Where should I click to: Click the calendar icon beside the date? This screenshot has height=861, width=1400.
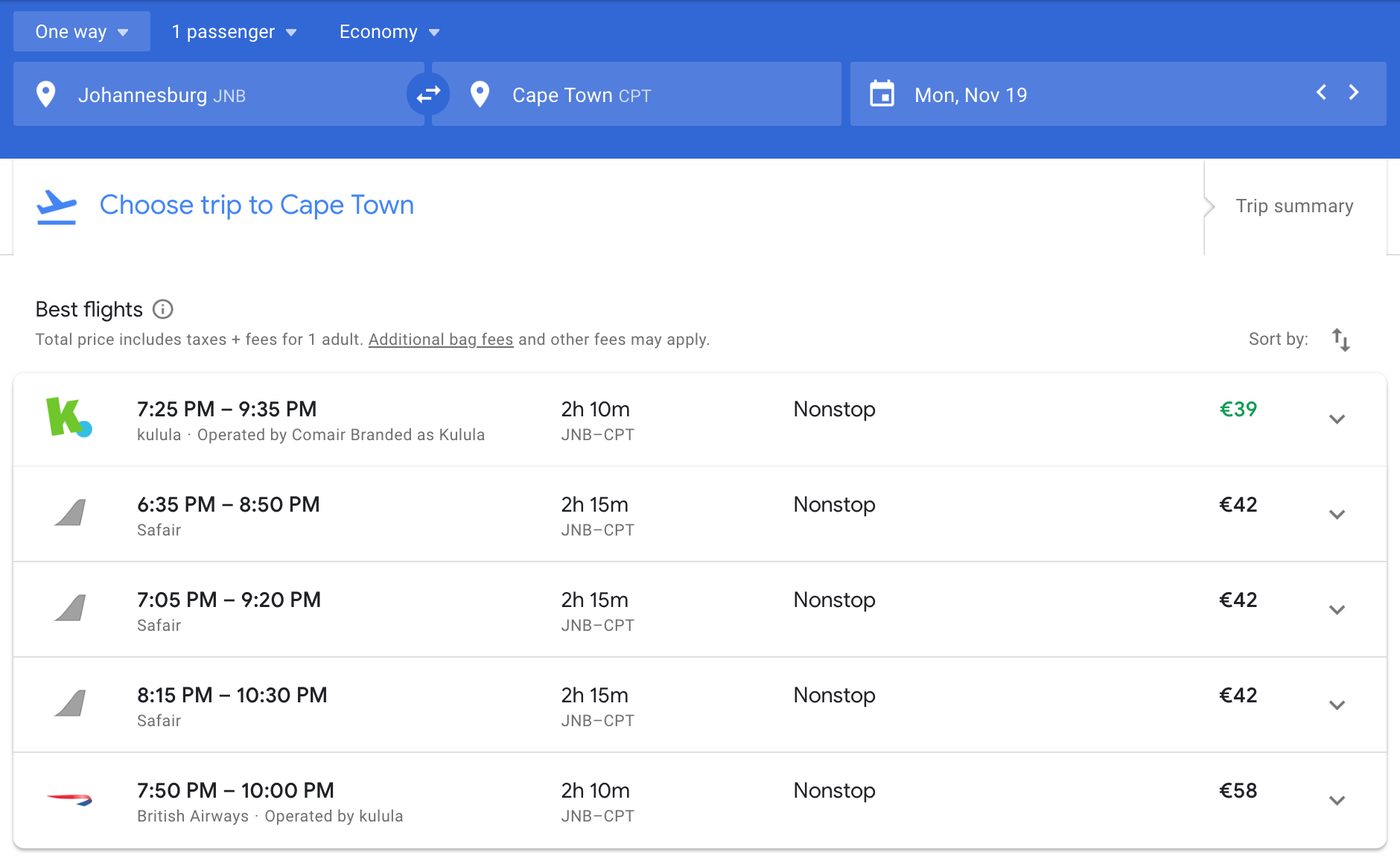882,95
